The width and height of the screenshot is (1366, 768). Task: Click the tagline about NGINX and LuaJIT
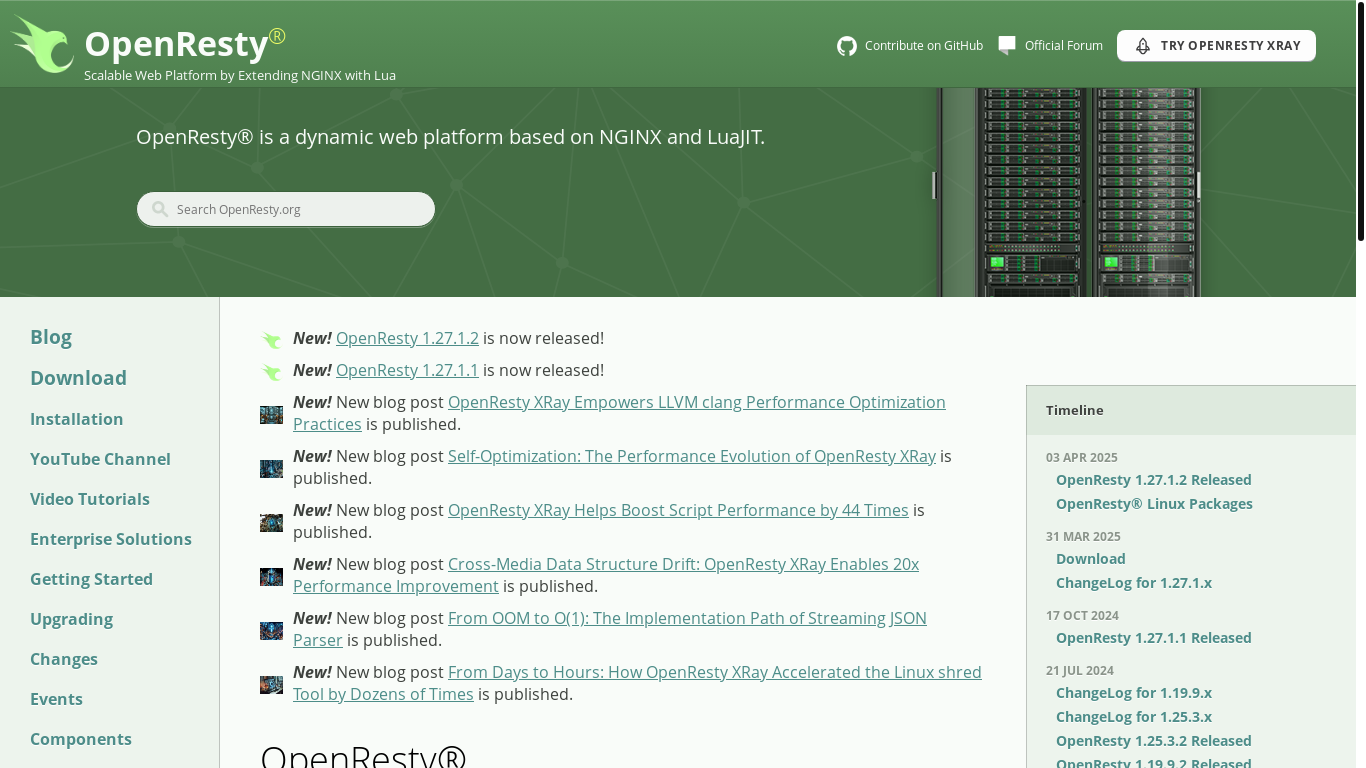tap(450, 137)
